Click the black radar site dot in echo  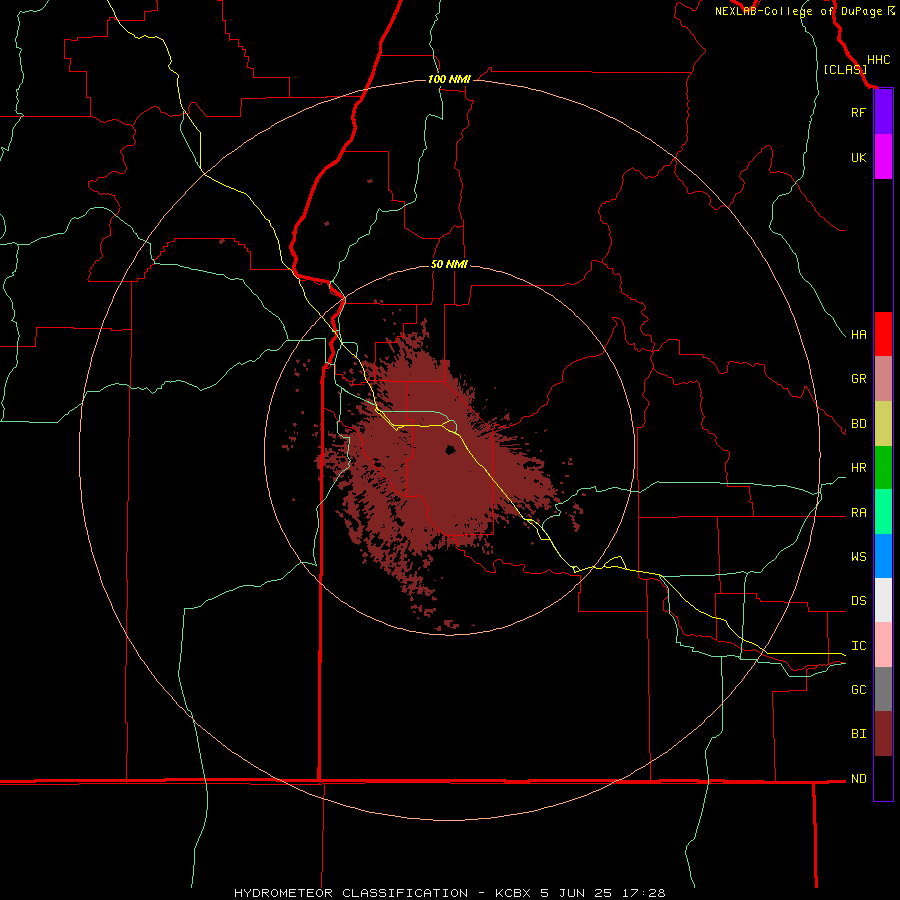tap(451, 450)
